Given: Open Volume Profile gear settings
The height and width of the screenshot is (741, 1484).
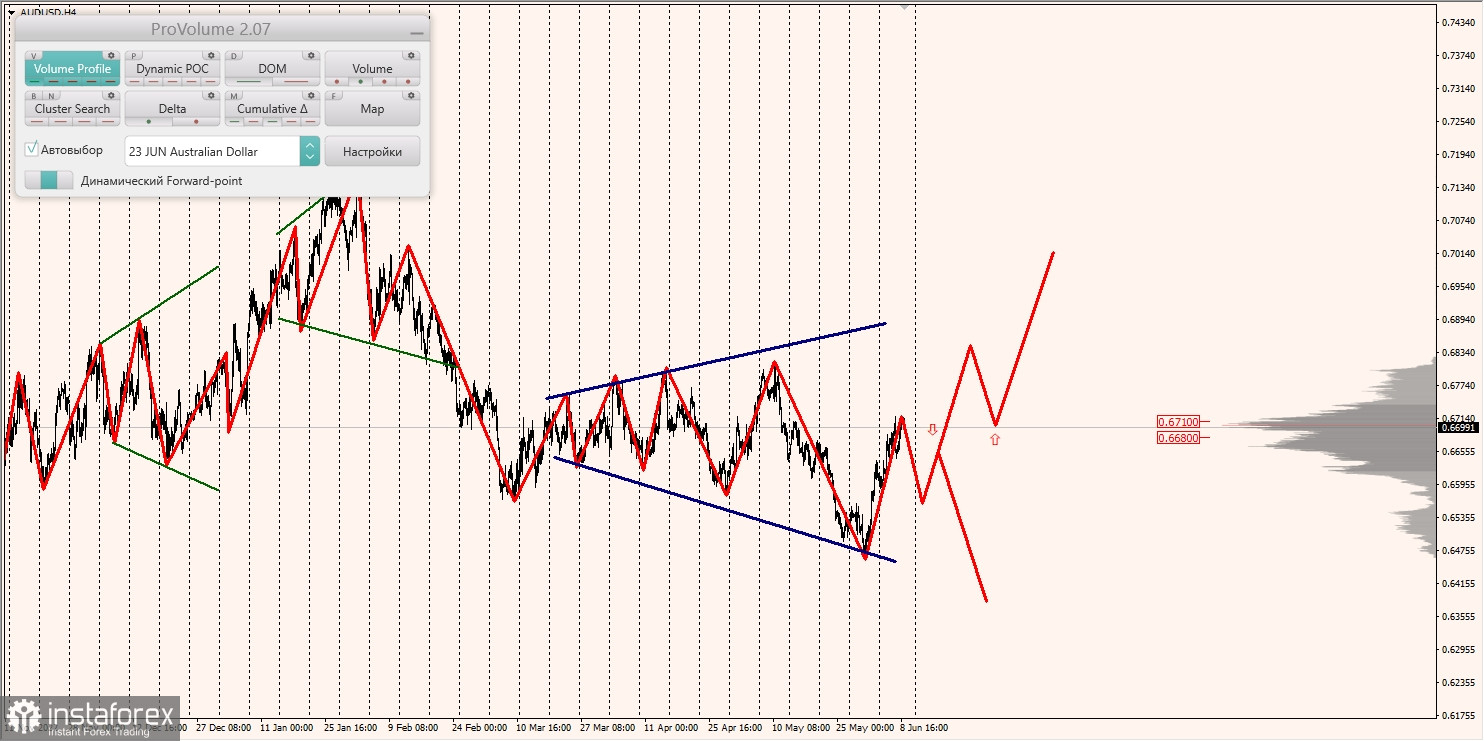Looking at the screenshot, I should click(x=111, y=55).
